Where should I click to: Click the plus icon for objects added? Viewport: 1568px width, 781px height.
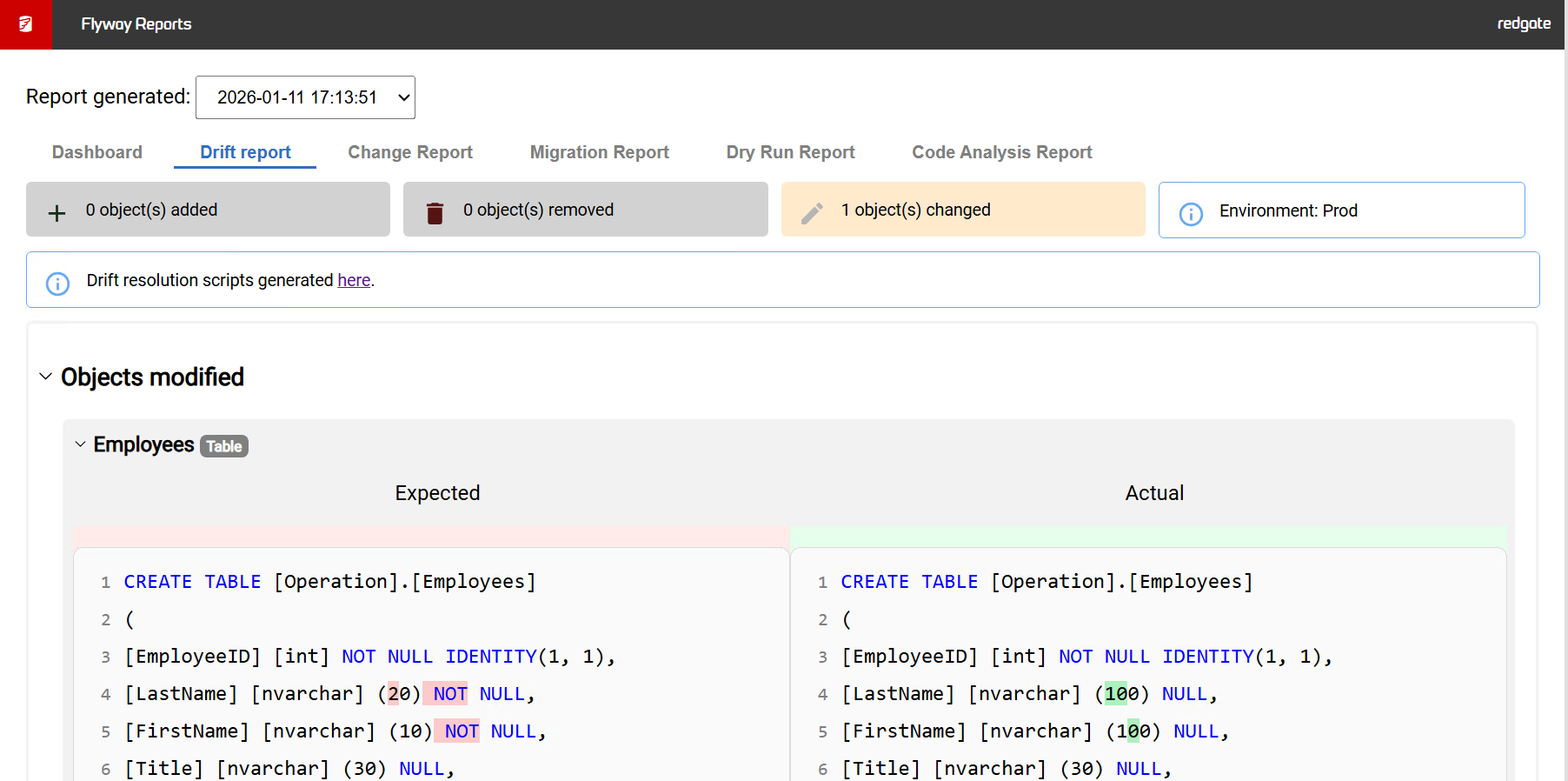(56, 213)
